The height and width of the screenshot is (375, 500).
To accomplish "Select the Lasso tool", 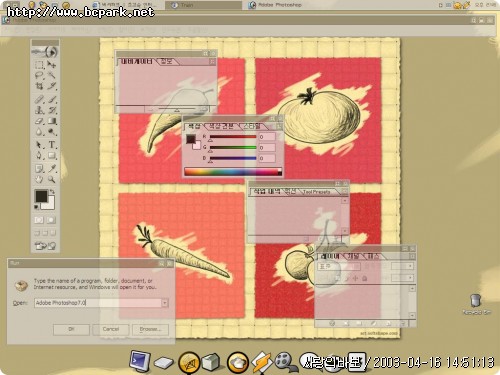I will (x=39, y=75).
